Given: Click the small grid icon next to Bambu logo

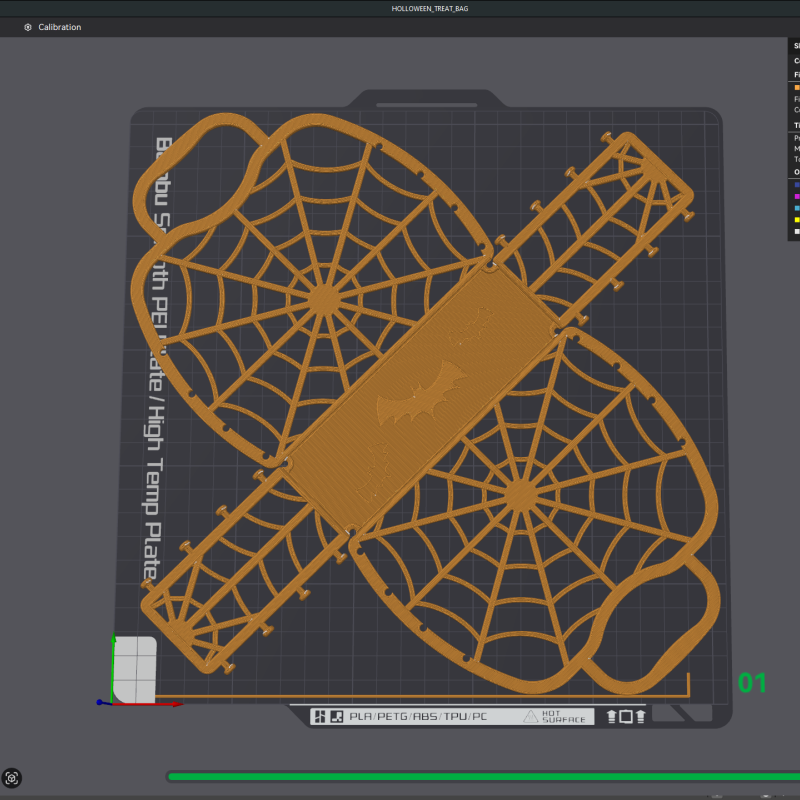Looking at the screenshot, I should pyautogui.click(x=320, y=716).
